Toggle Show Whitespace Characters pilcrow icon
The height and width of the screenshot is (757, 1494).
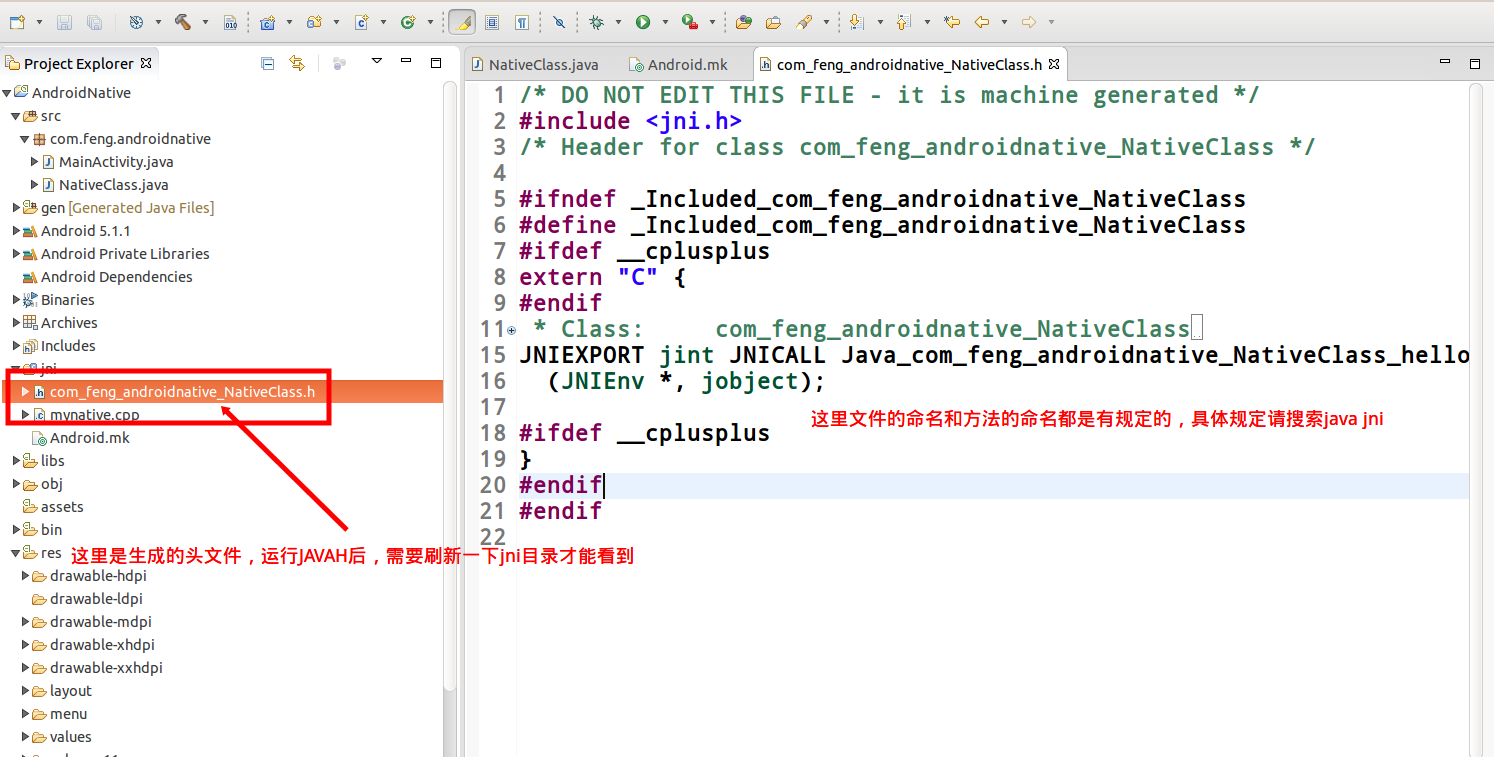point(522,21)
